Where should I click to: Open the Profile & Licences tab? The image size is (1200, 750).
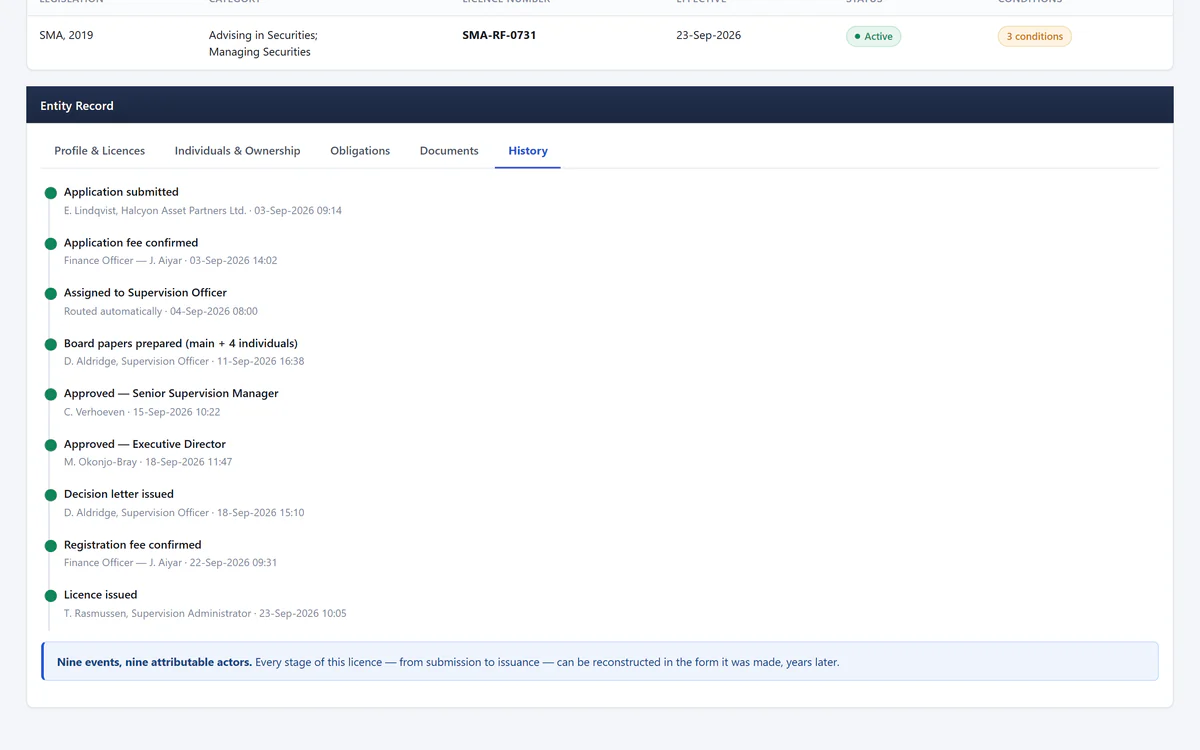pyautogui.click(x=99, y=151)
